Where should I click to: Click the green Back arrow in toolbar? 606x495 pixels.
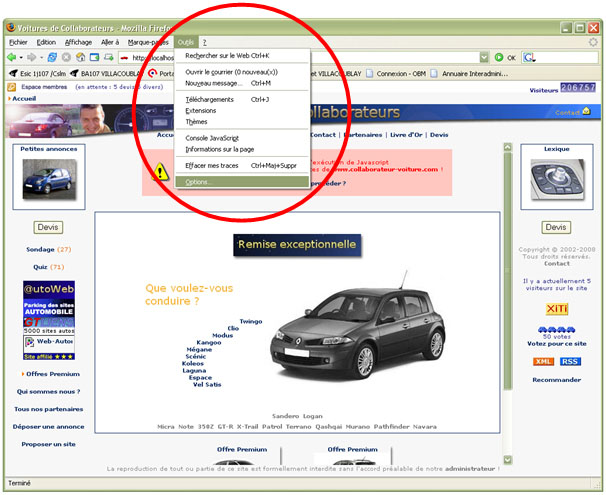[11, 58]
